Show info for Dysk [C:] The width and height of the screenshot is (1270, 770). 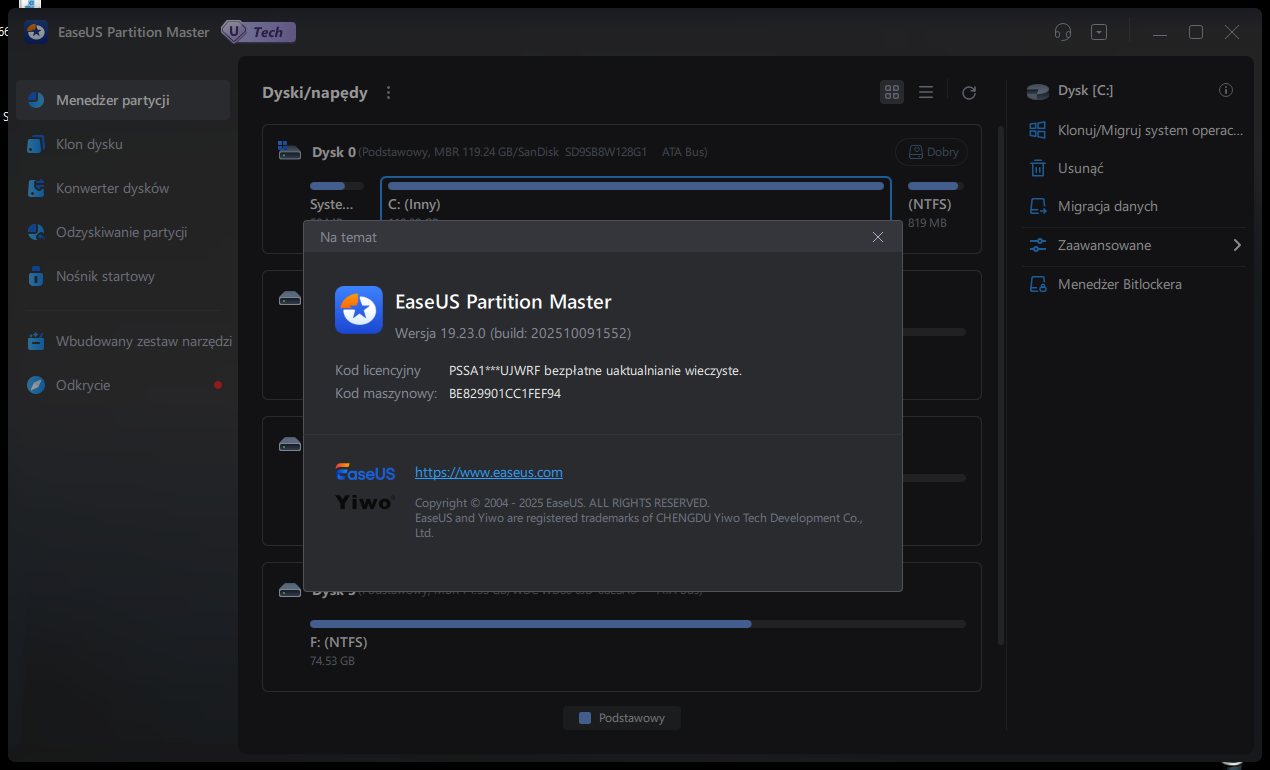pos(1226,90)
